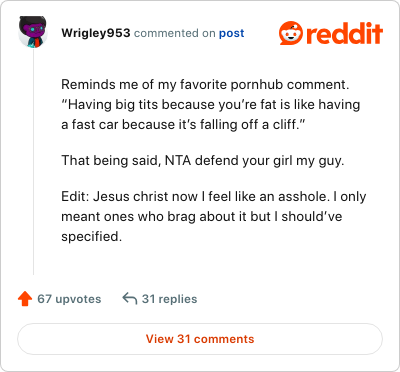Open Wrigley953's avatar image
Screen dimensions: 400x372
(33, 32)
